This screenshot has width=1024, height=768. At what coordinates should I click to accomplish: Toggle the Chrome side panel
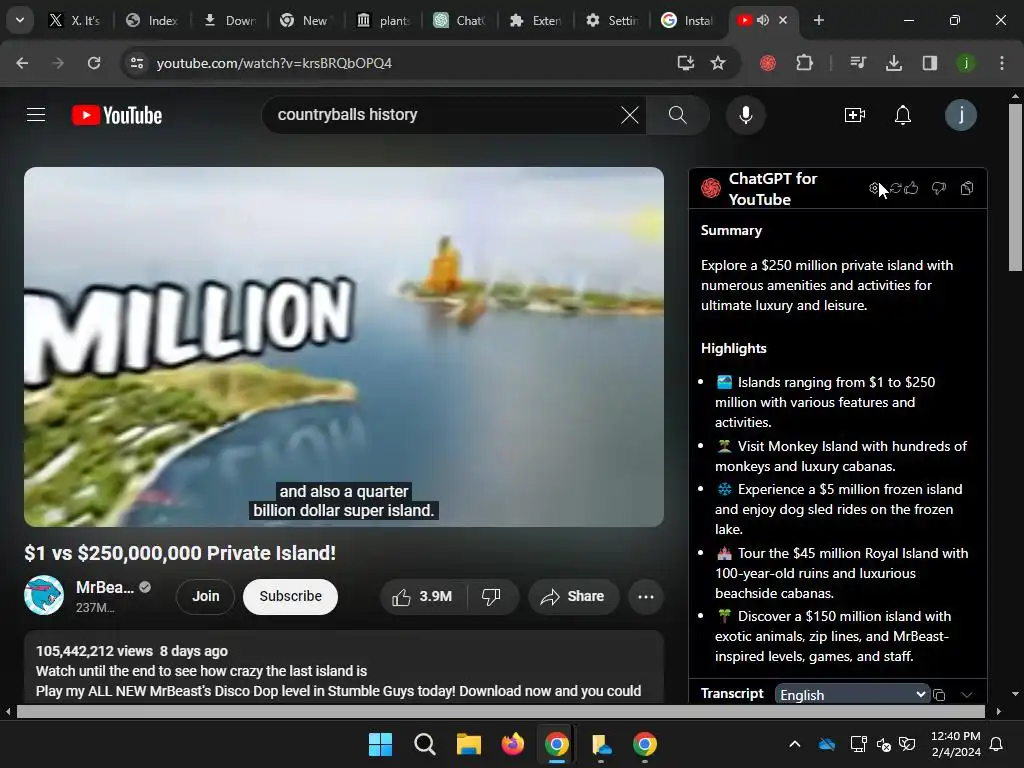point(929,63)
